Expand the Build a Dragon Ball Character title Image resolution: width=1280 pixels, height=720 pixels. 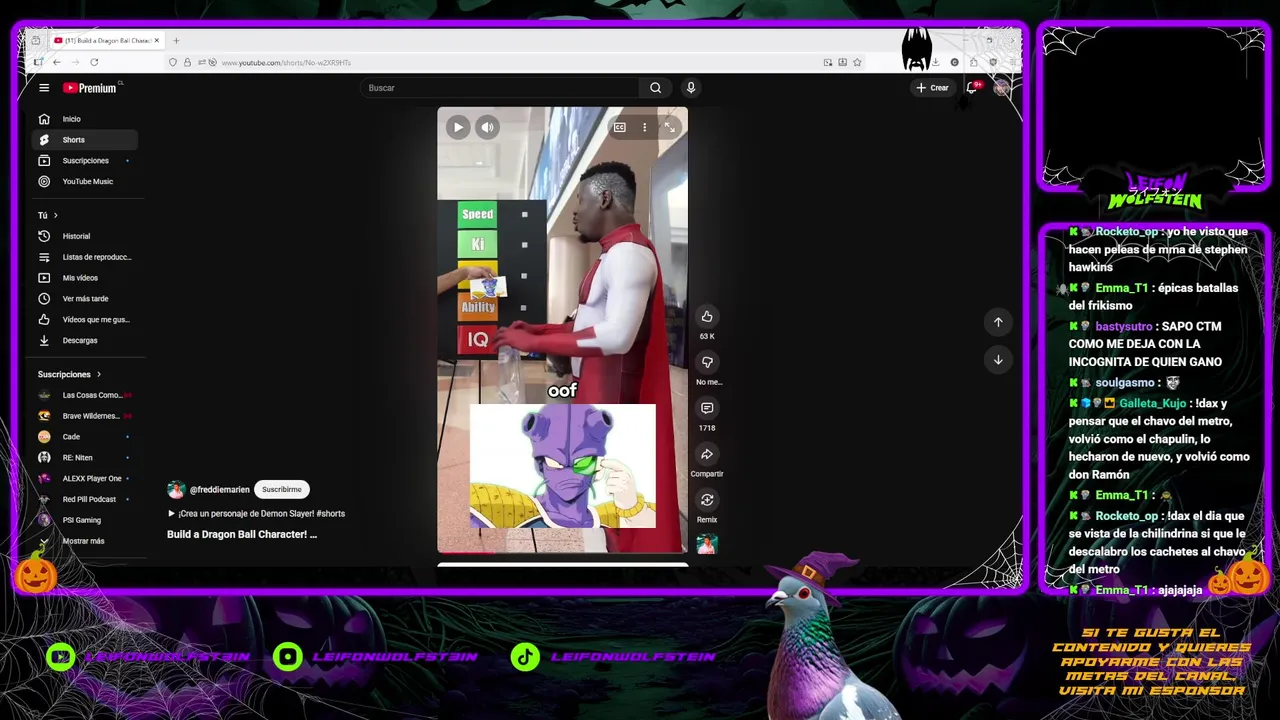pyautogui.click(x=242, y=535)
